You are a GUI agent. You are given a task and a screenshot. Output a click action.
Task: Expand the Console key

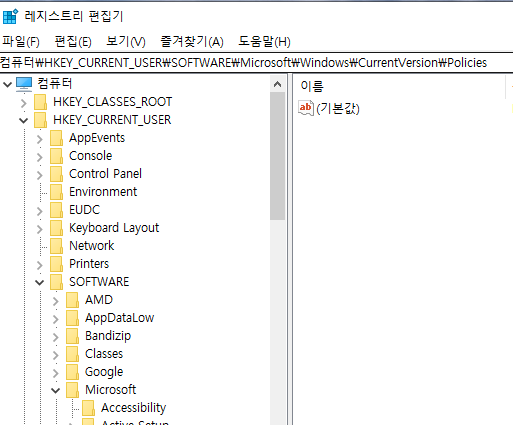(x=39, y=157)
